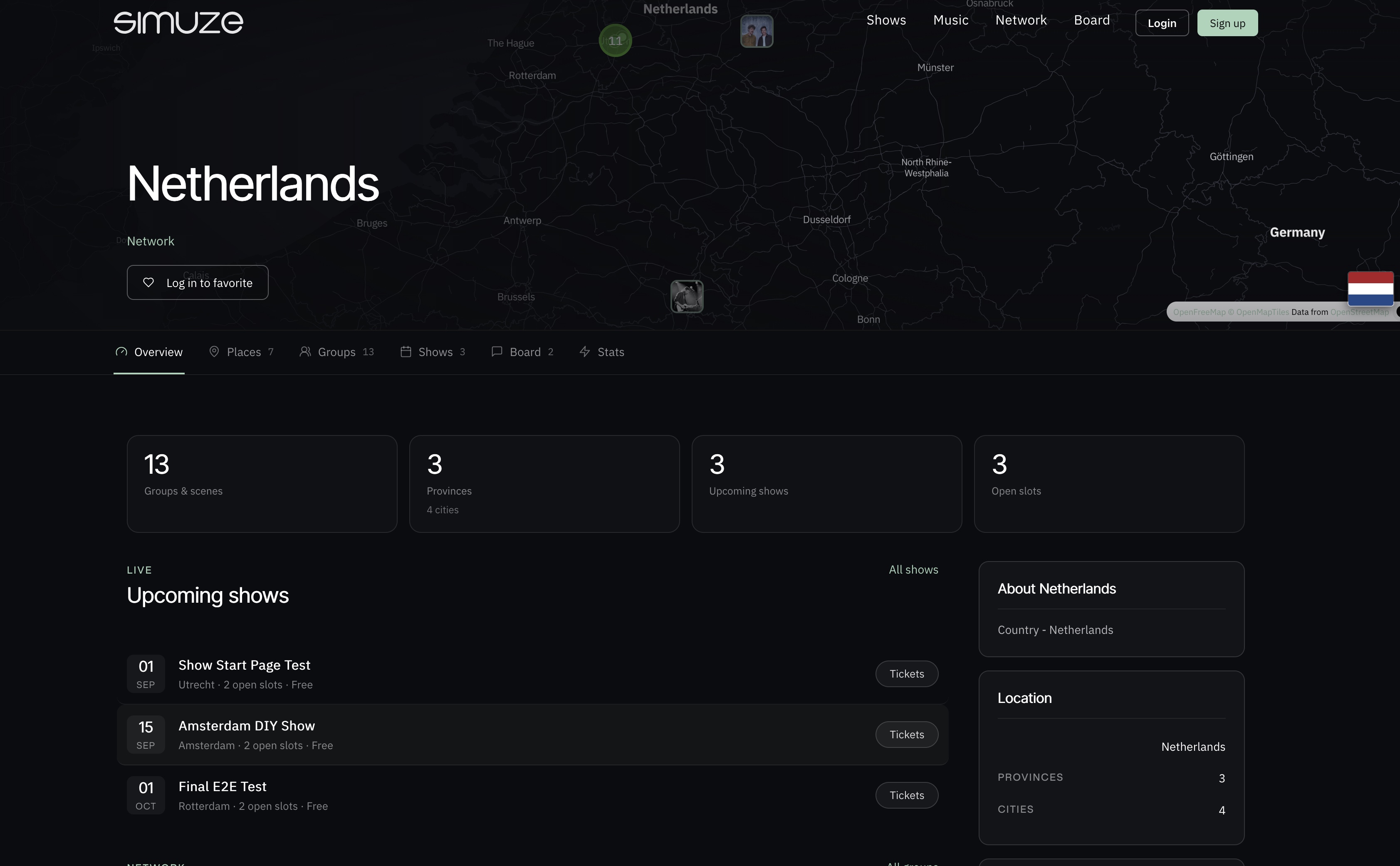Click the Groups people icon
The height and width of the screenshot is (866, 1400).
305,351
